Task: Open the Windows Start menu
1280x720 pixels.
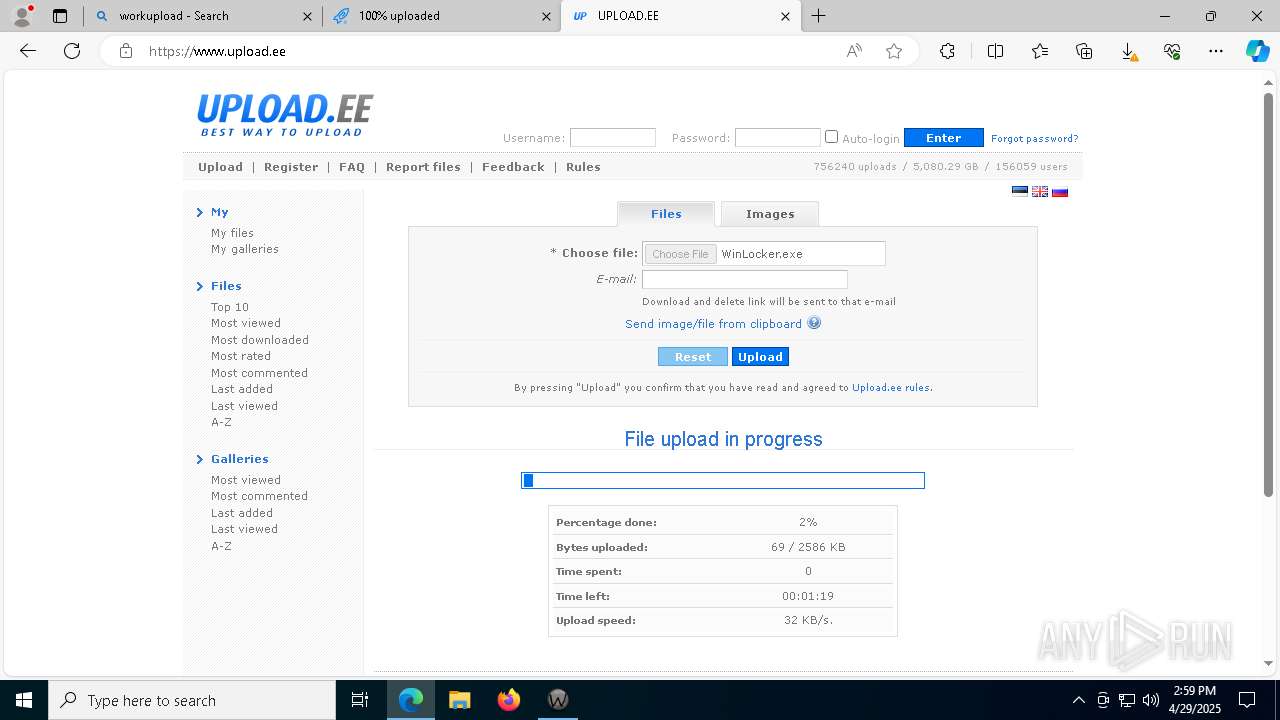Action: pyautogui.click(x=24, y=700)
